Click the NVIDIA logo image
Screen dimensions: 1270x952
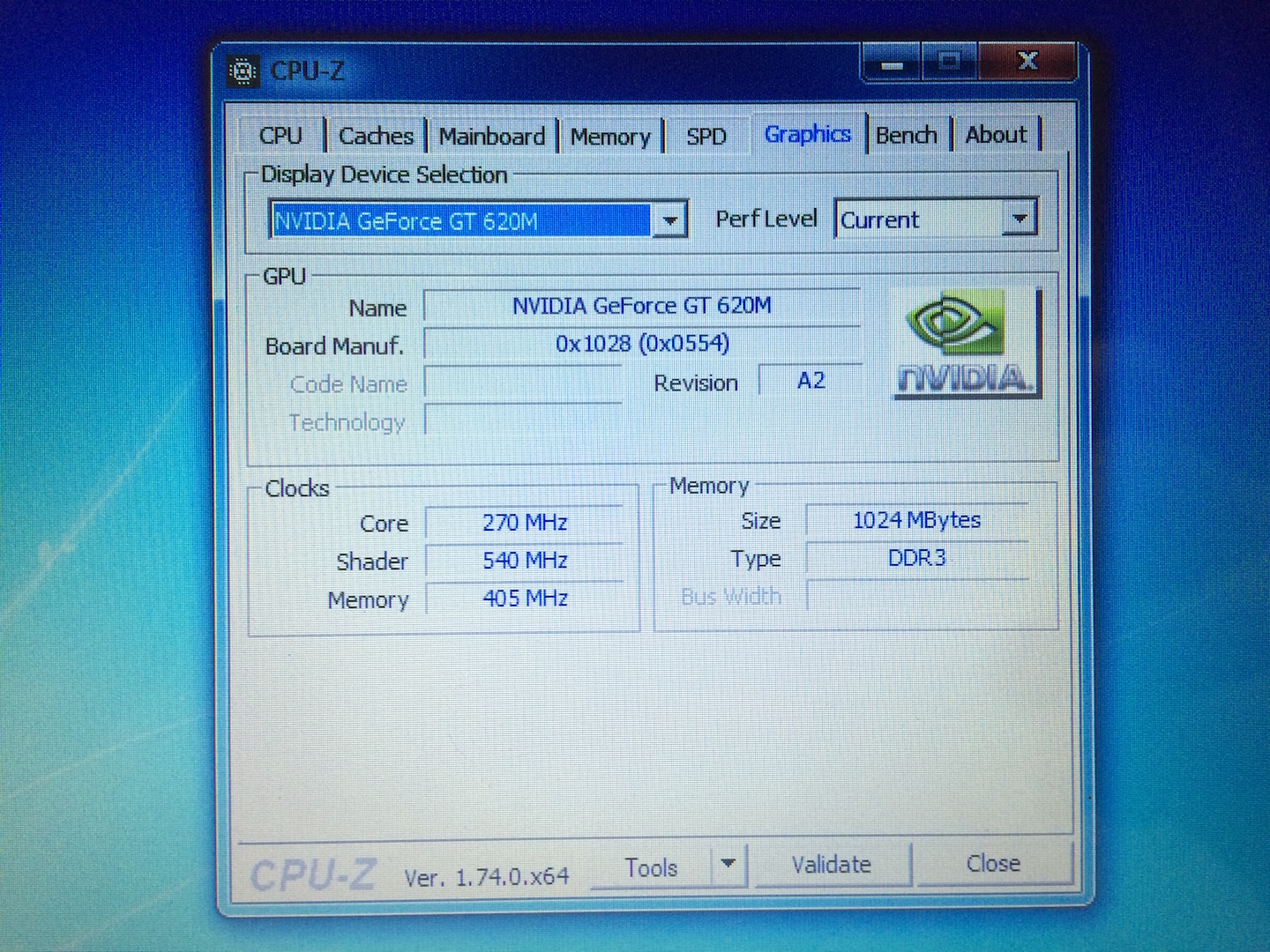tap(966, 344)
